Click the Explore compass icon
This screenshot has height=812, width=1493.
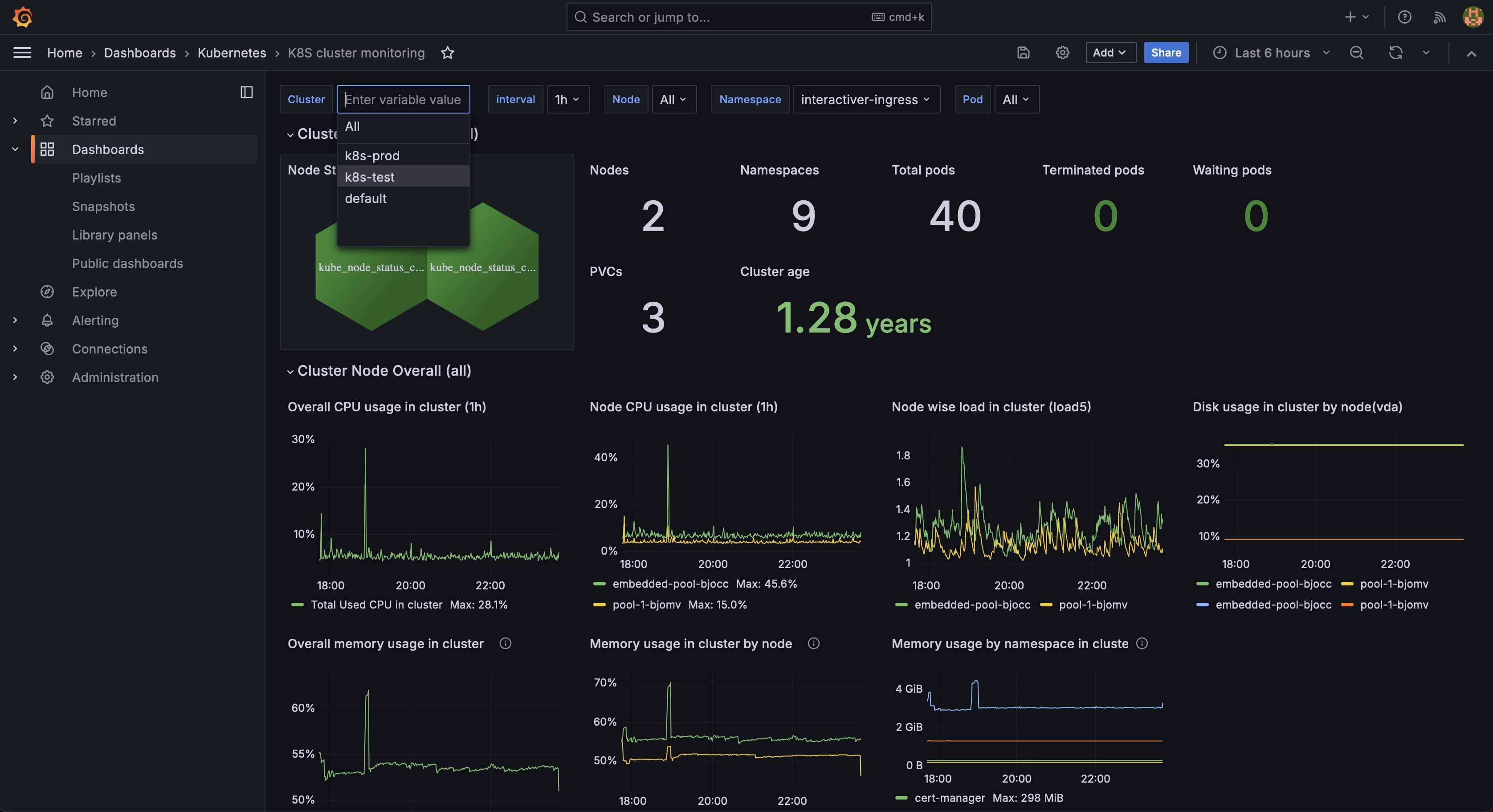click(x=48, y=292)
